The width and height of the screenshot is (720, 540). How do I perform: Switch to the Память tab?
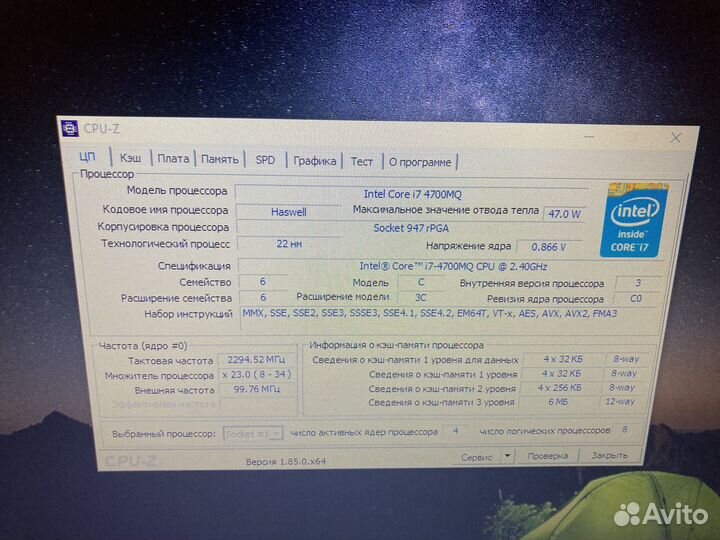[x=219, y=159]
